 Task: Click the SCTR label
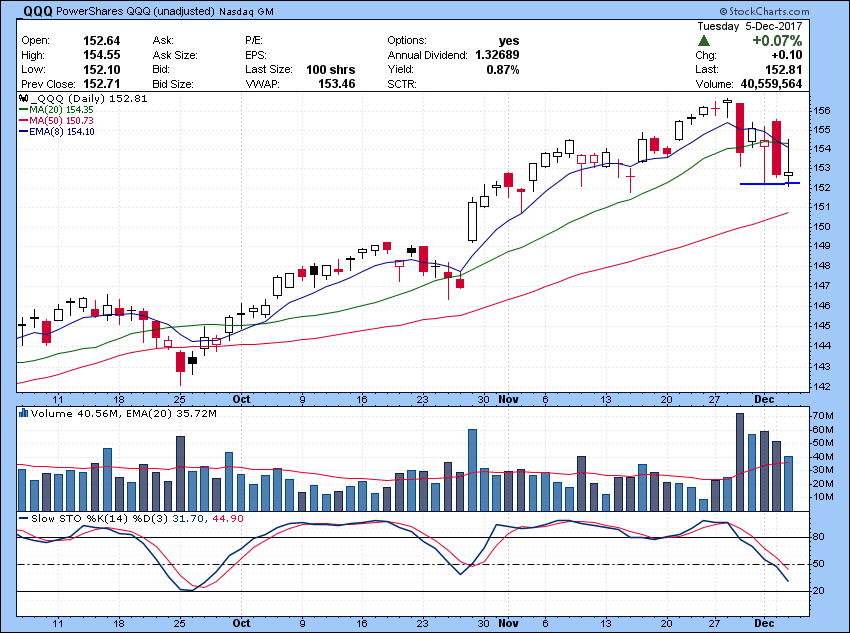click(402, 84)
